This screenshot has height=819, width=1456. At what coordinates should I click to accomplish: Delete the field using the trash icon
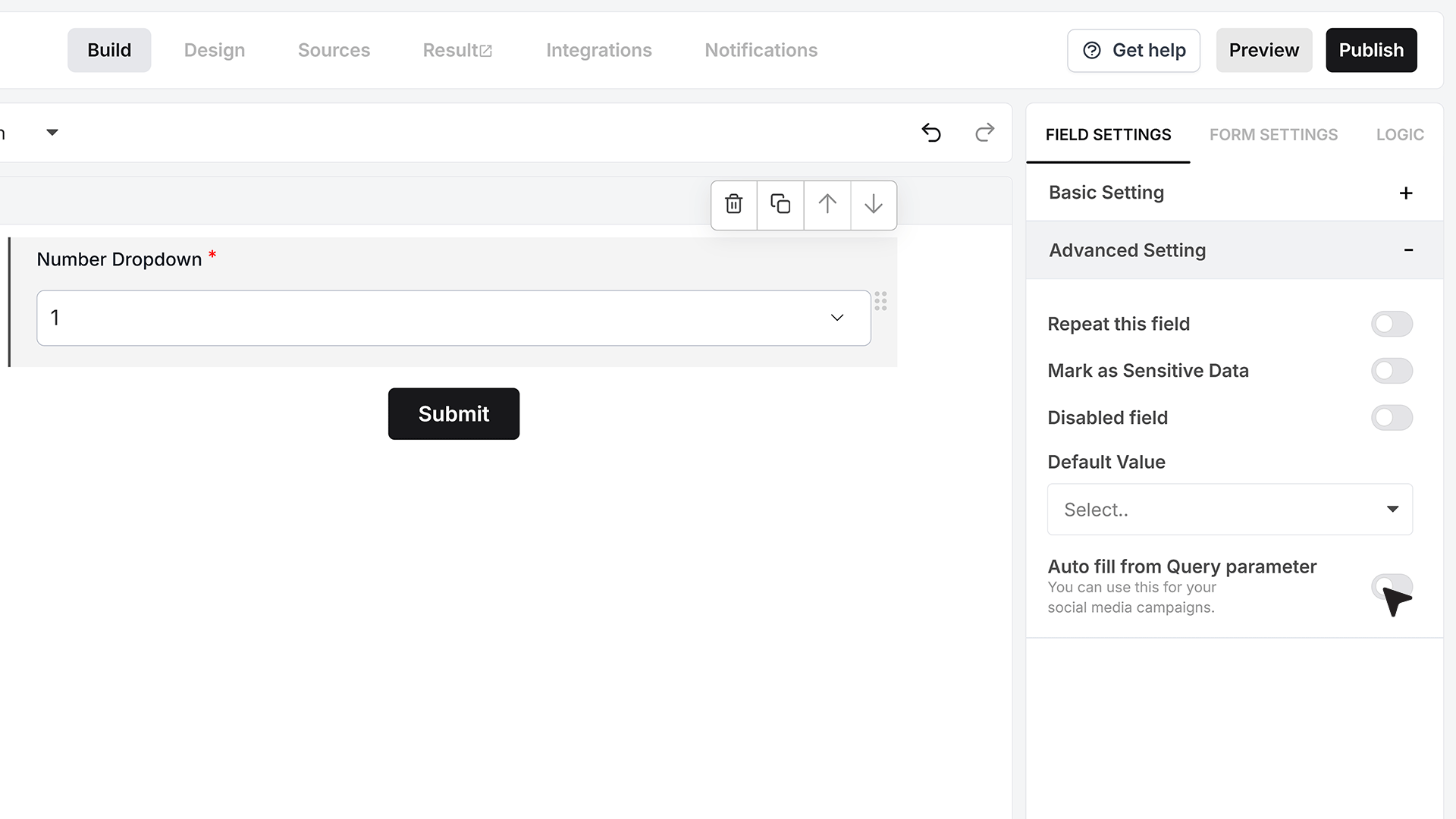pyautogui.click(x=733, y=204)
